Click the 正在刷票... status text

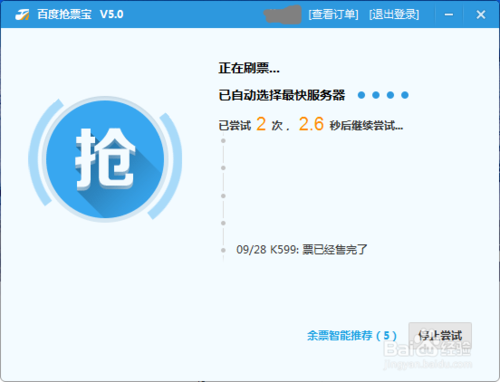249,68
